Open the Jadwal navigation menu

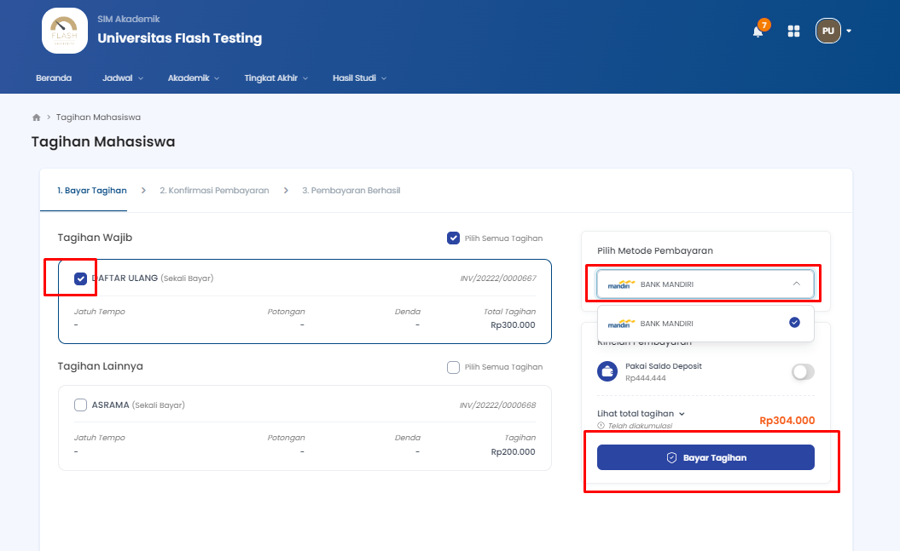tap(122, 78)
